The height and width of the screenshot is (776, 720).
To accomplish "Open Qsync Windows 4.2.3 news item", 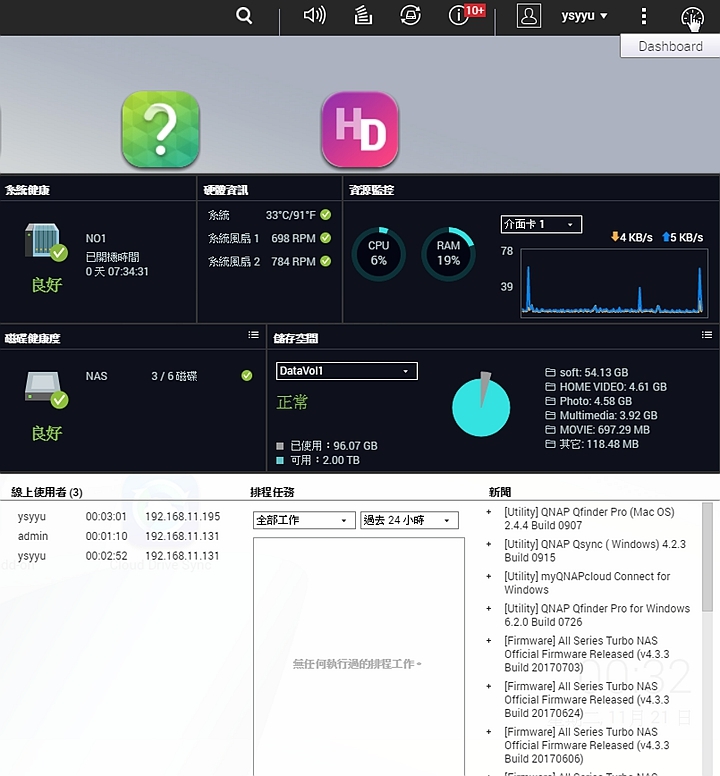I will coord(595,550).
